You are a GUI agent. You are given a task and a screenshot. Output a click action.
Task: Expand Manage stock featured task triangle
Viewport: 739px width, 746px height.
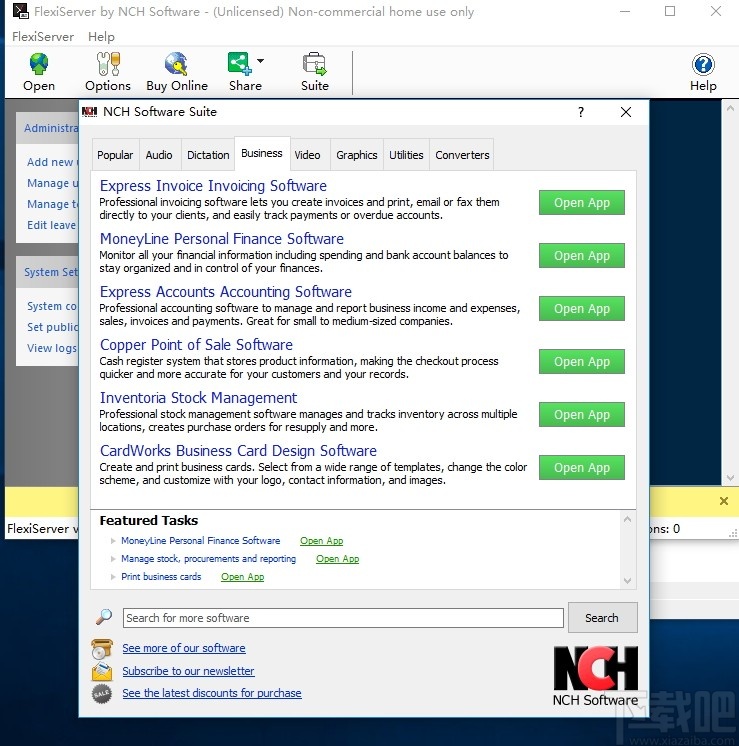[x=113, y=559]
